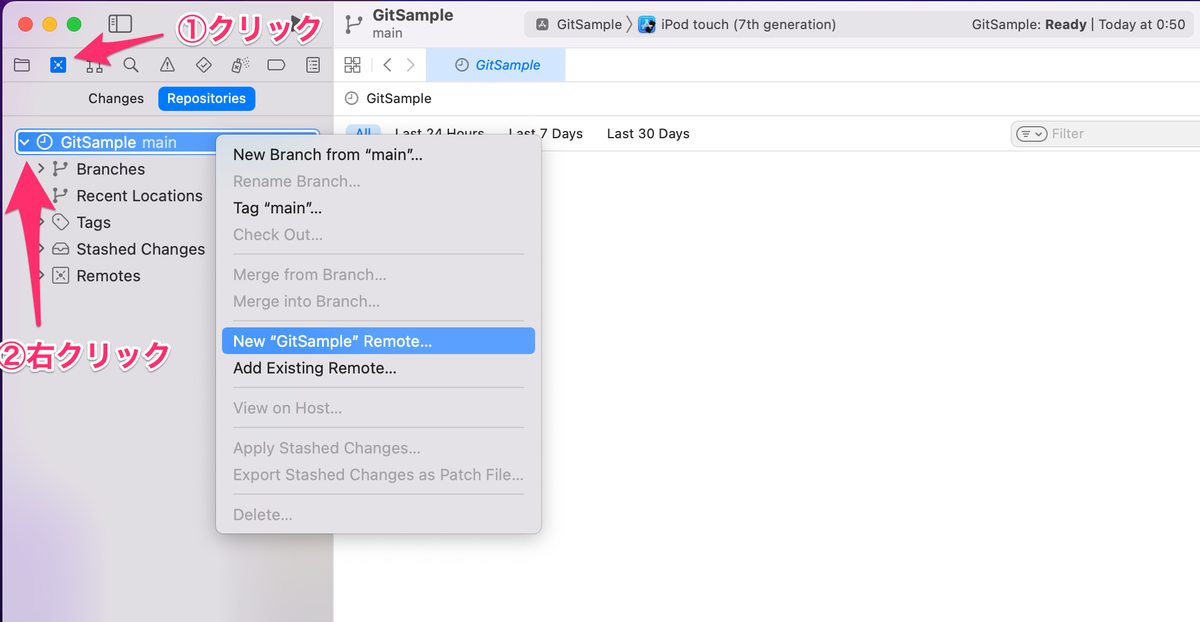Click the Stashed Changes tray icon
1200x622 pixels.
[x=60, y=249]
